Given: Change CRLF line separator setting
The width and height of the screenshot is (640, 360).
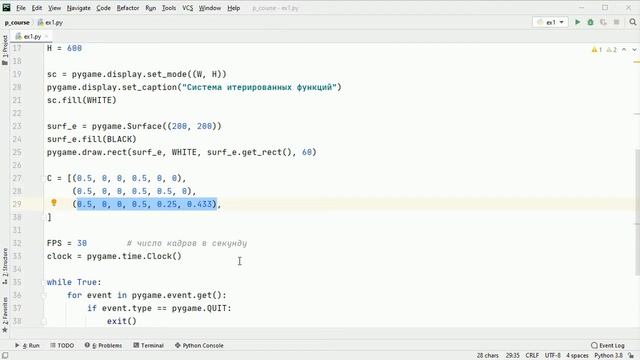Looking at the screenshot, I should click(532, 356).
